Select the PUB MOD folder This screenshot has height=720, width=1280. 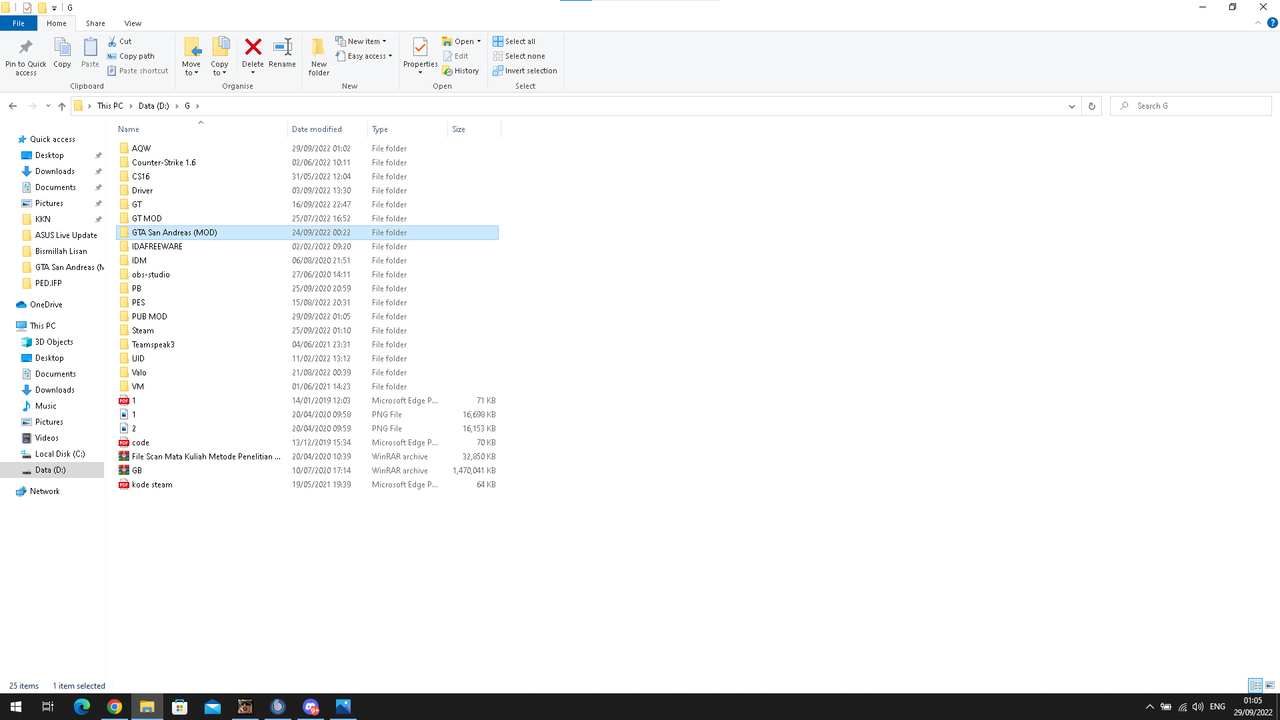307,316
